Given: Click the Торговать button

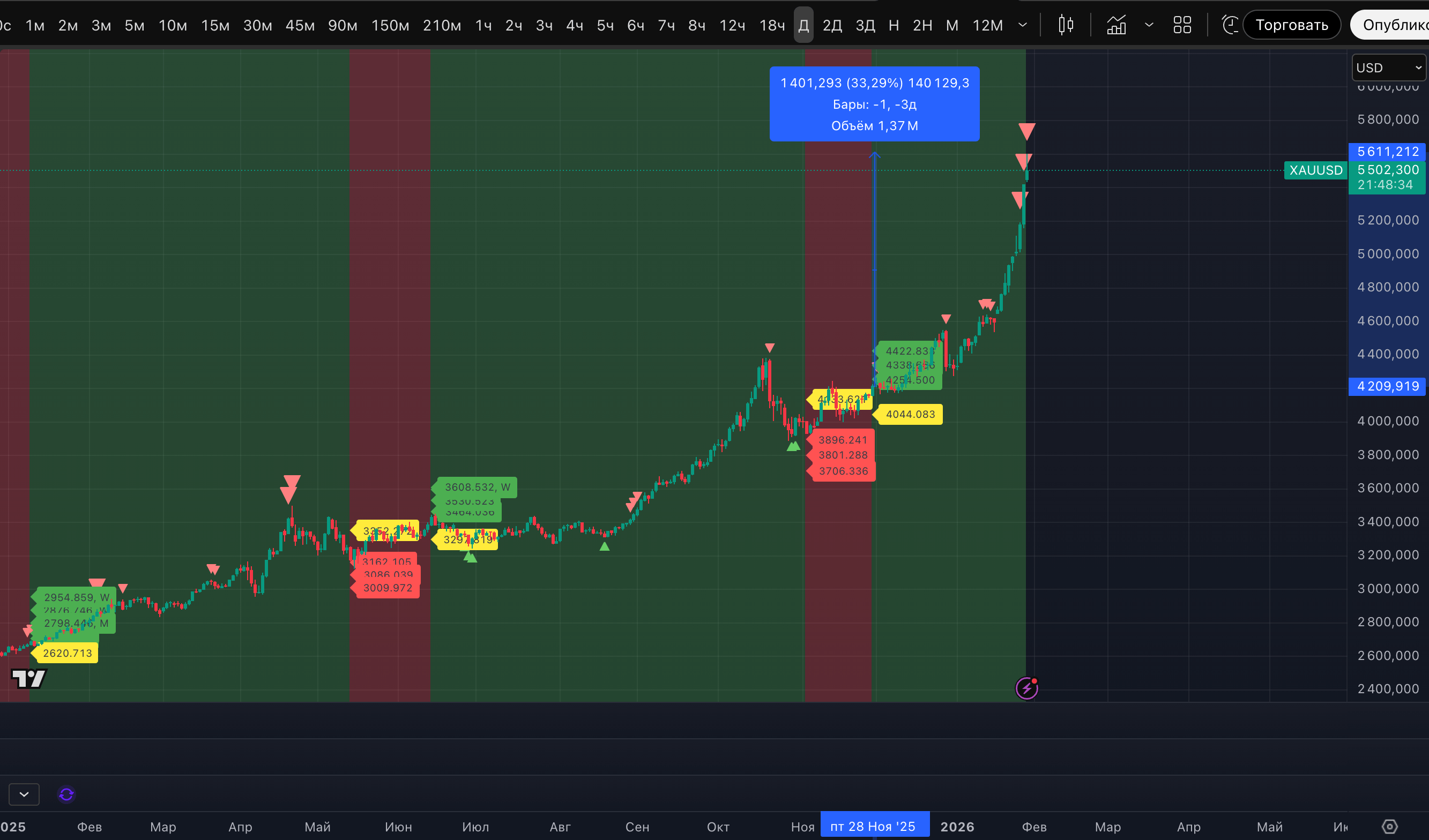Looking at the screenshot, I should click(1291, 25).
